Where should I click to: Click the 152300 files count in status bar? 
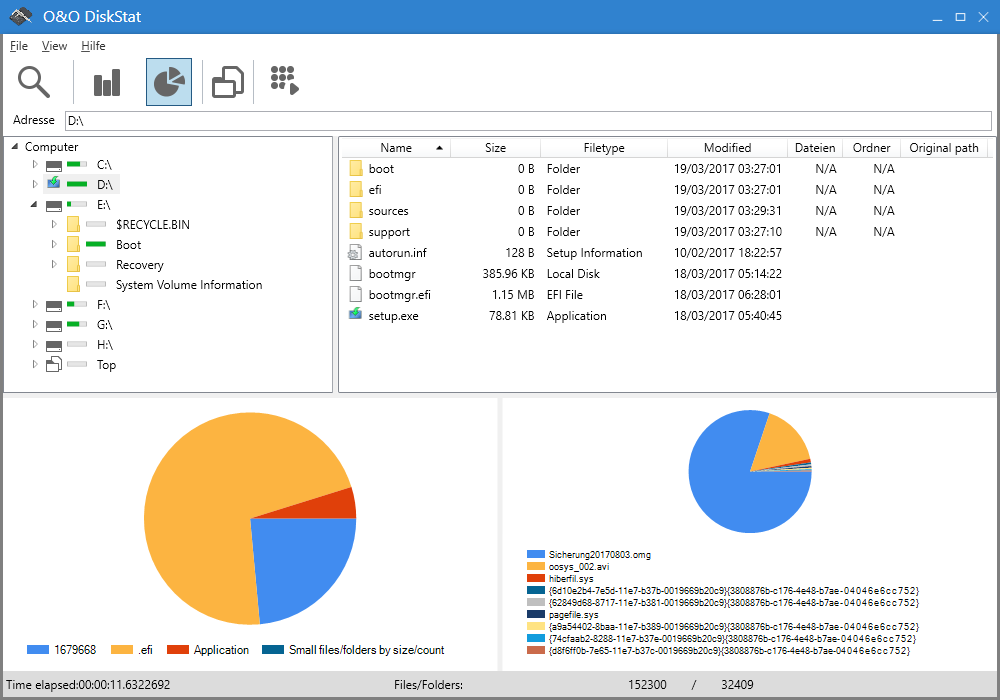tap(647, 685)
